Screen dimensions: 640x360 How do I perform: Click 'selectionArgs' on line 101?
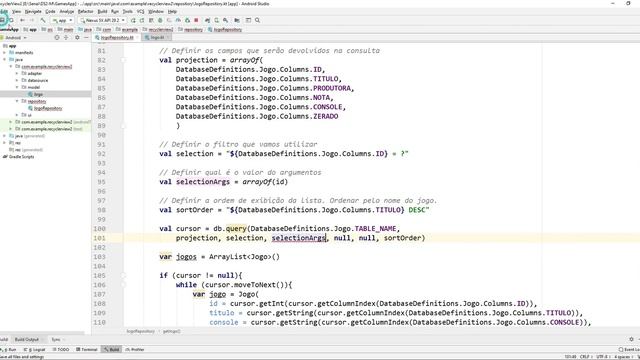click(x=299, y=238)
